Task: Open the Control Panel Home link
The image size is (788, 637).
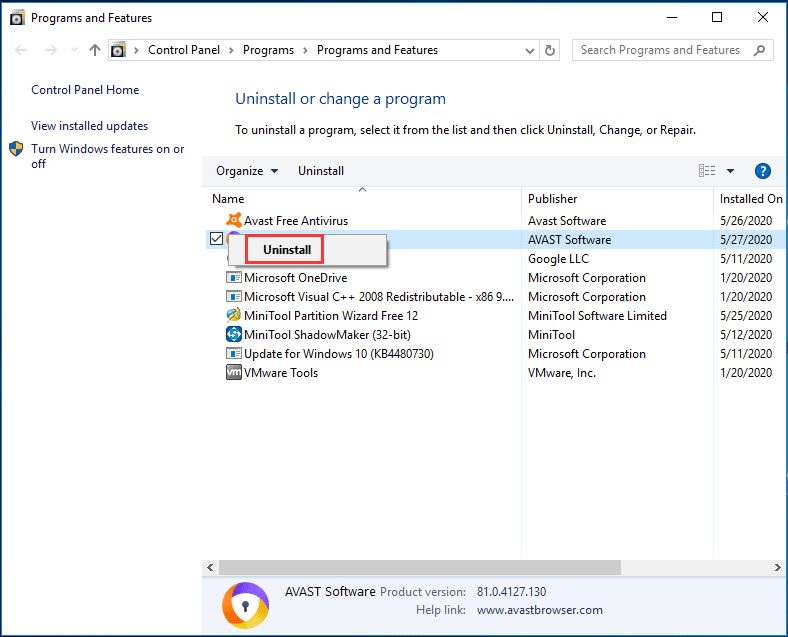Action: click(x=85, y=89)
